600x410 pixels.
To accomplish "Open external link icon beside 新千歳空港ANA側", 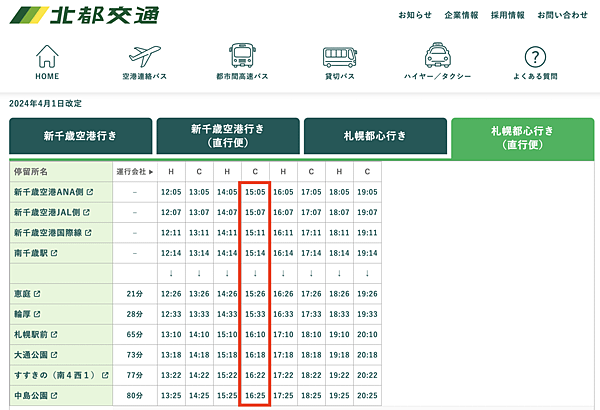I will 90,192.
